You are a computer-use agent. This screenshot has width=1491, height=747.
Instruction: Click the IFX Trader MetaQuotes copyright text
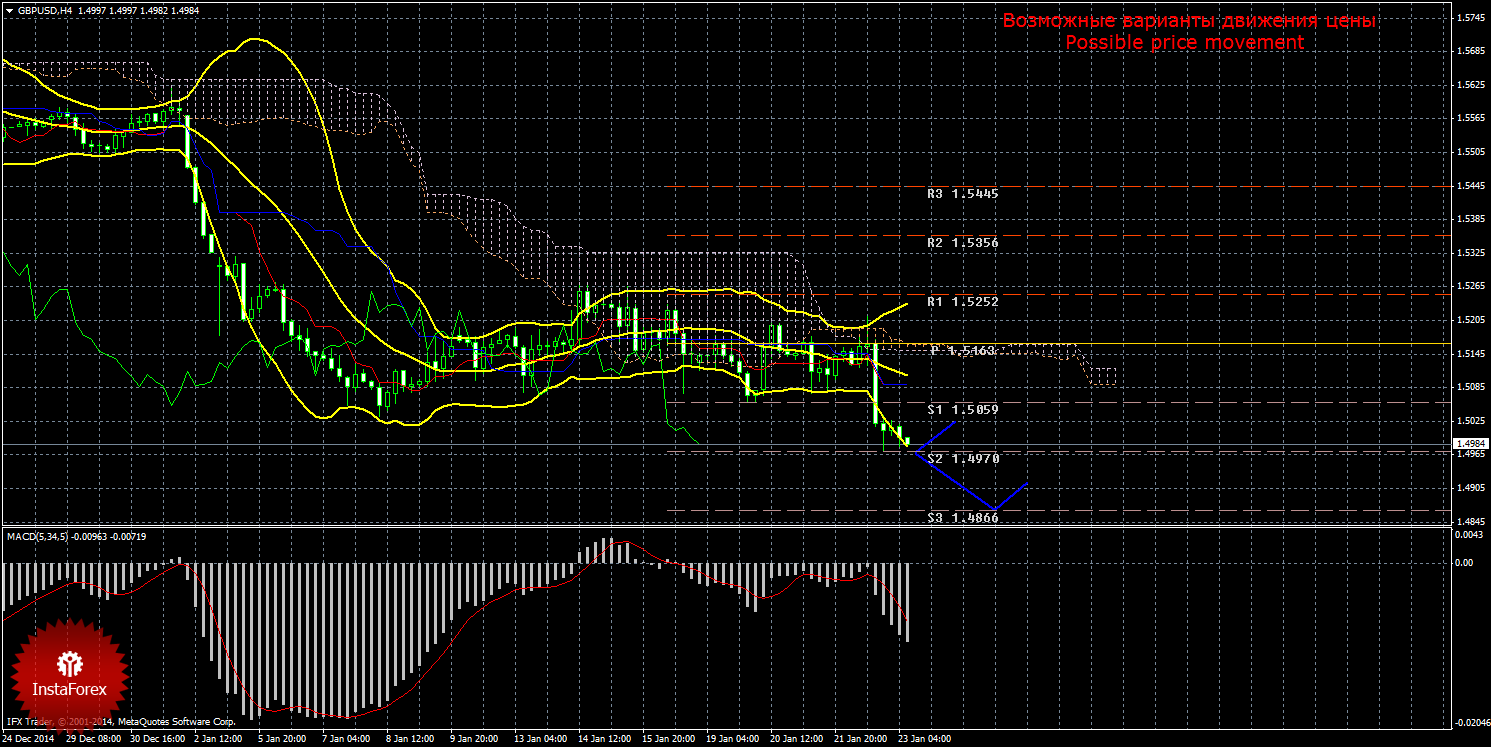[x=121, y=721]
